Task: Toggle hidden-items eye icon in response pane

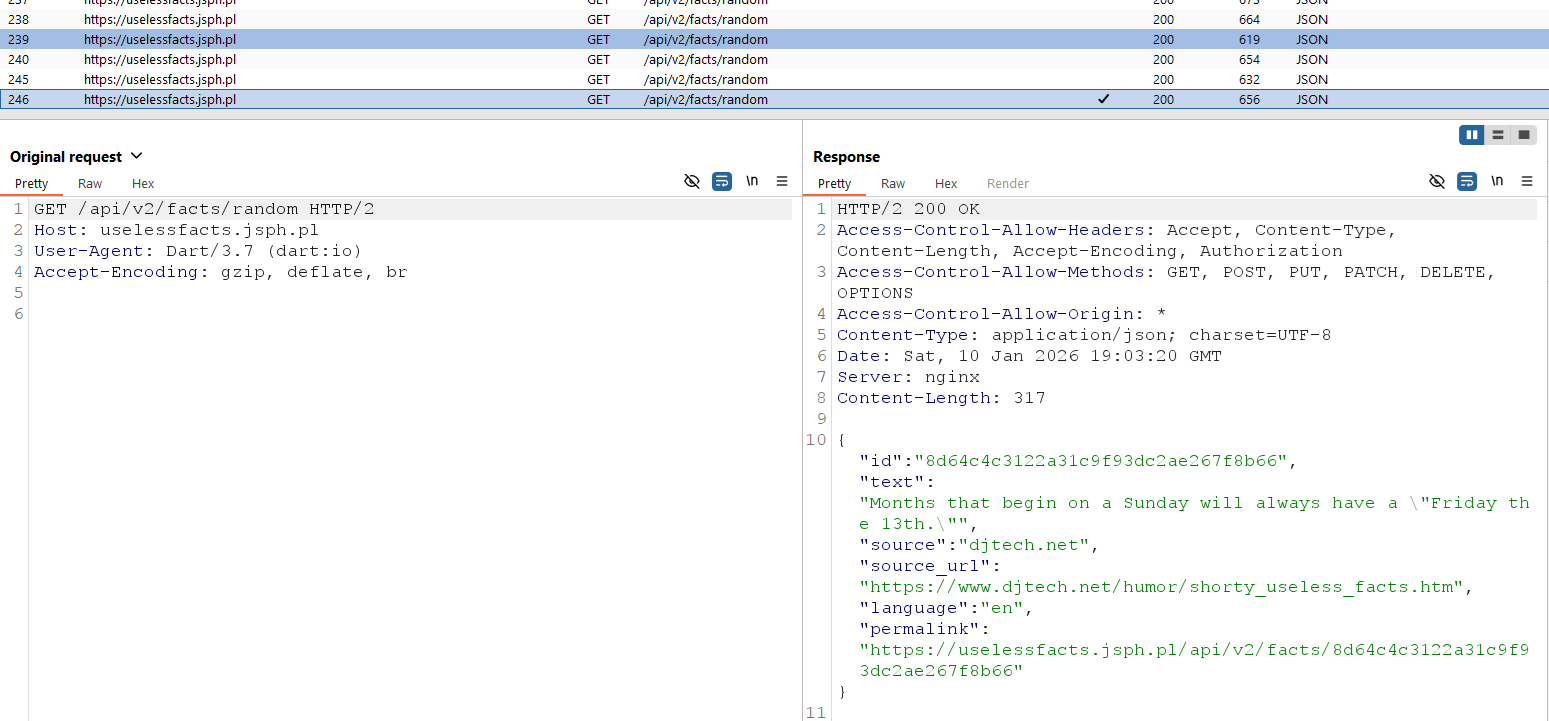Action: pos(1437,181)
